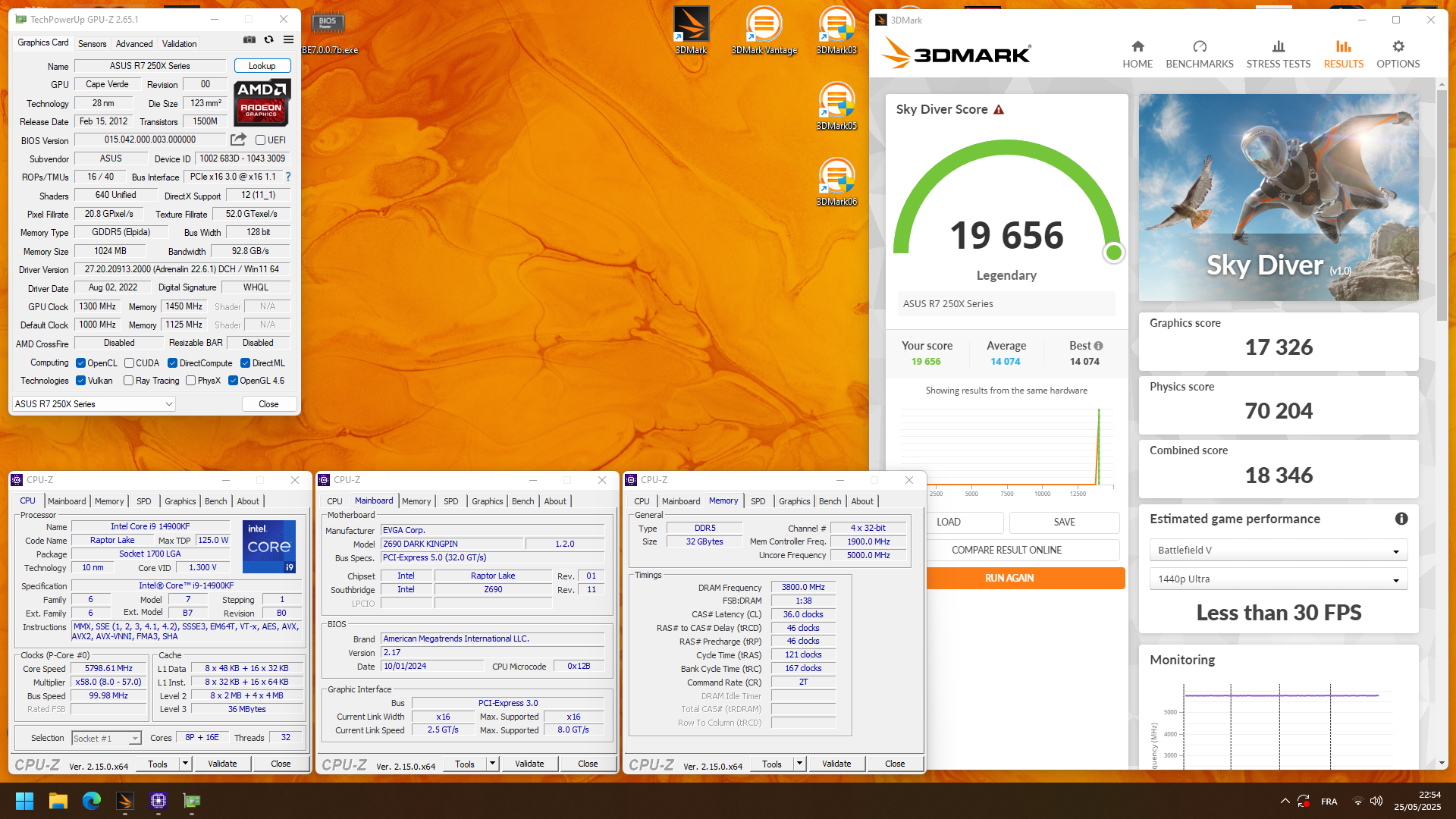This screenshot has height=819, width=1456.
Task: Click the scrollbar down arrow in 3DMark
Action: (x=1442, y=763)
